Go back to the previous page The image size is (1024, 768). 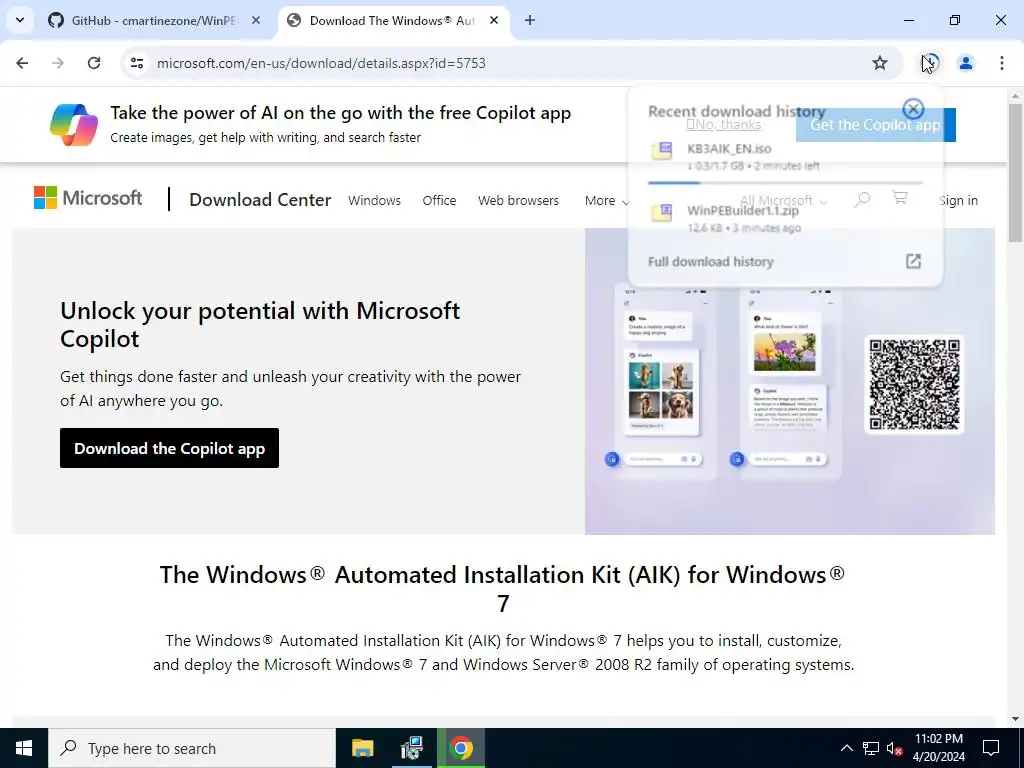tap(22, 63)
